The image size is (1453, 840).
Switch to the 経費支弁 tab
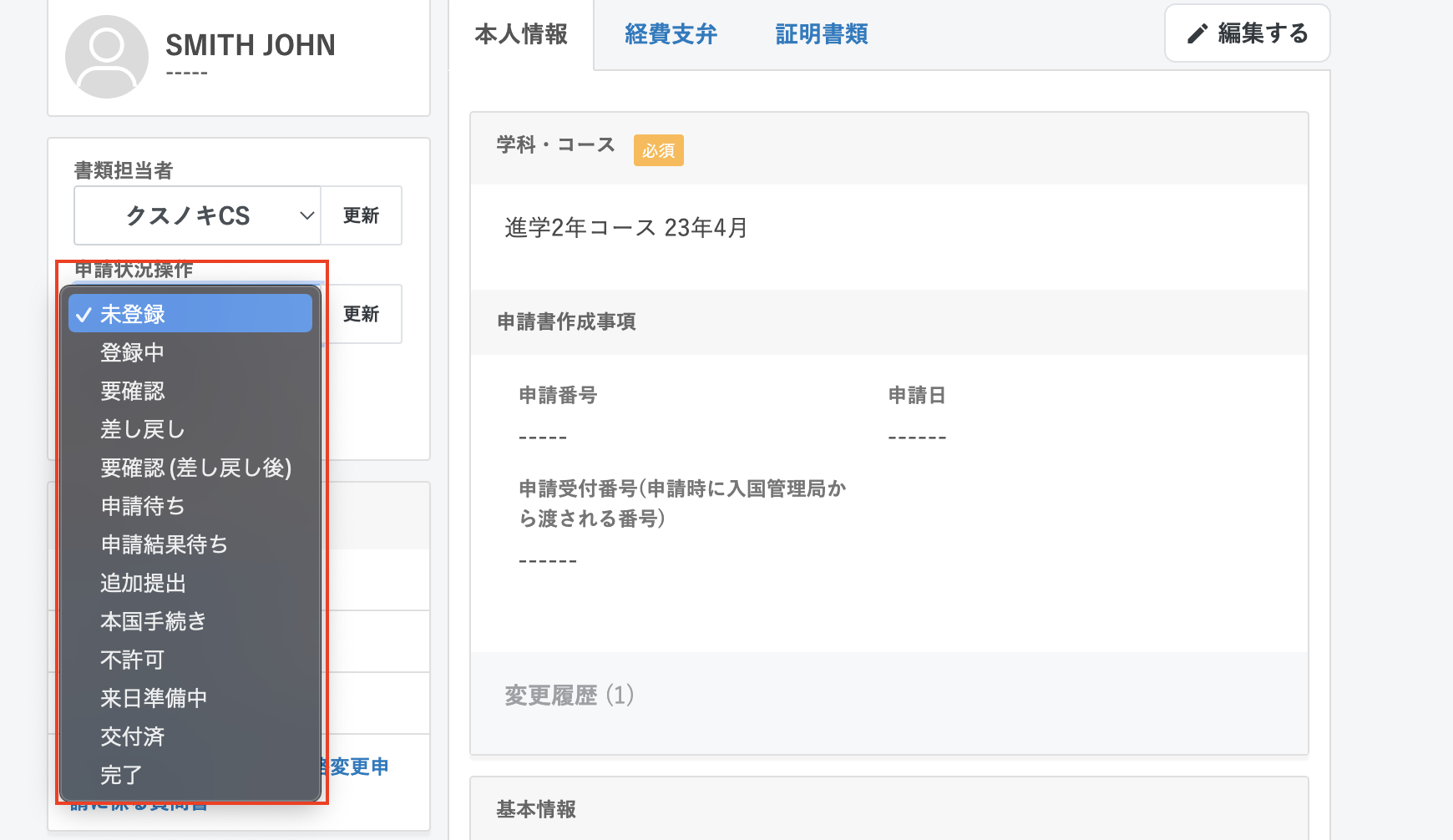671,34
